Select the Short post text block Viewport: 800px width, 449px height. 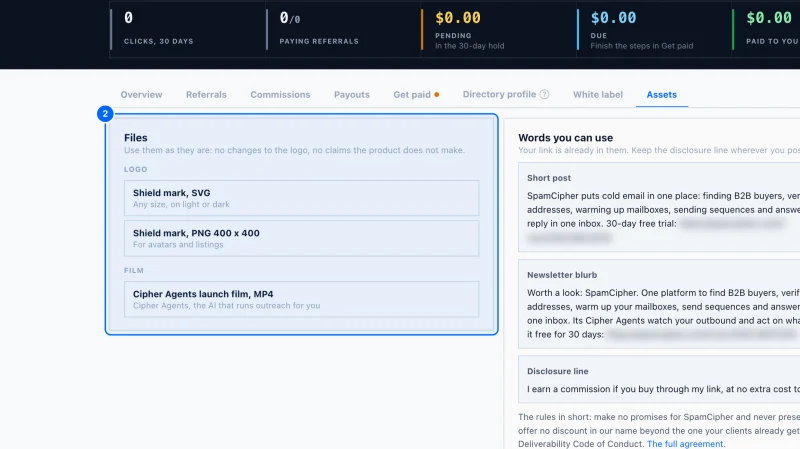pos(659,207)
